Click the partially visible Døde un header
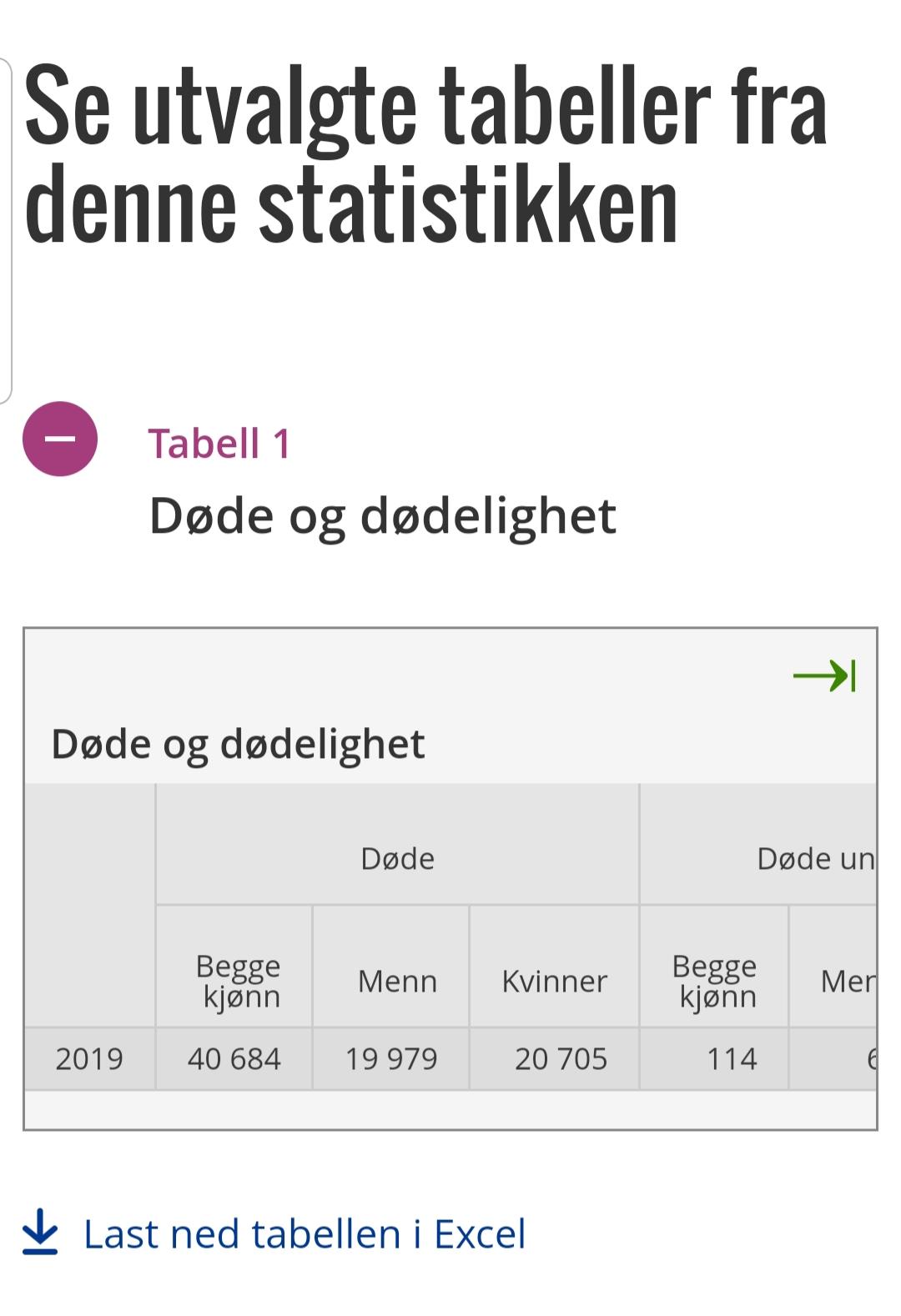901x1316 pixels. click(815, 859)
